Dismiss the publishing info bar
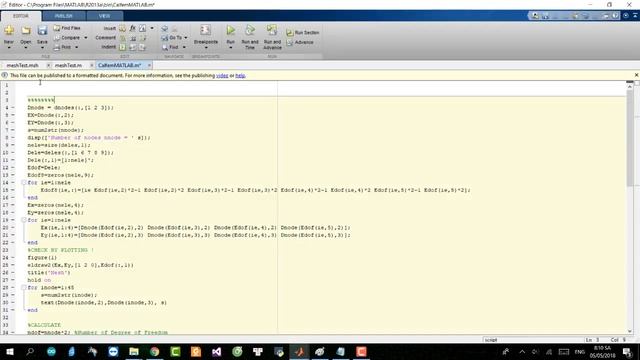 636,75
